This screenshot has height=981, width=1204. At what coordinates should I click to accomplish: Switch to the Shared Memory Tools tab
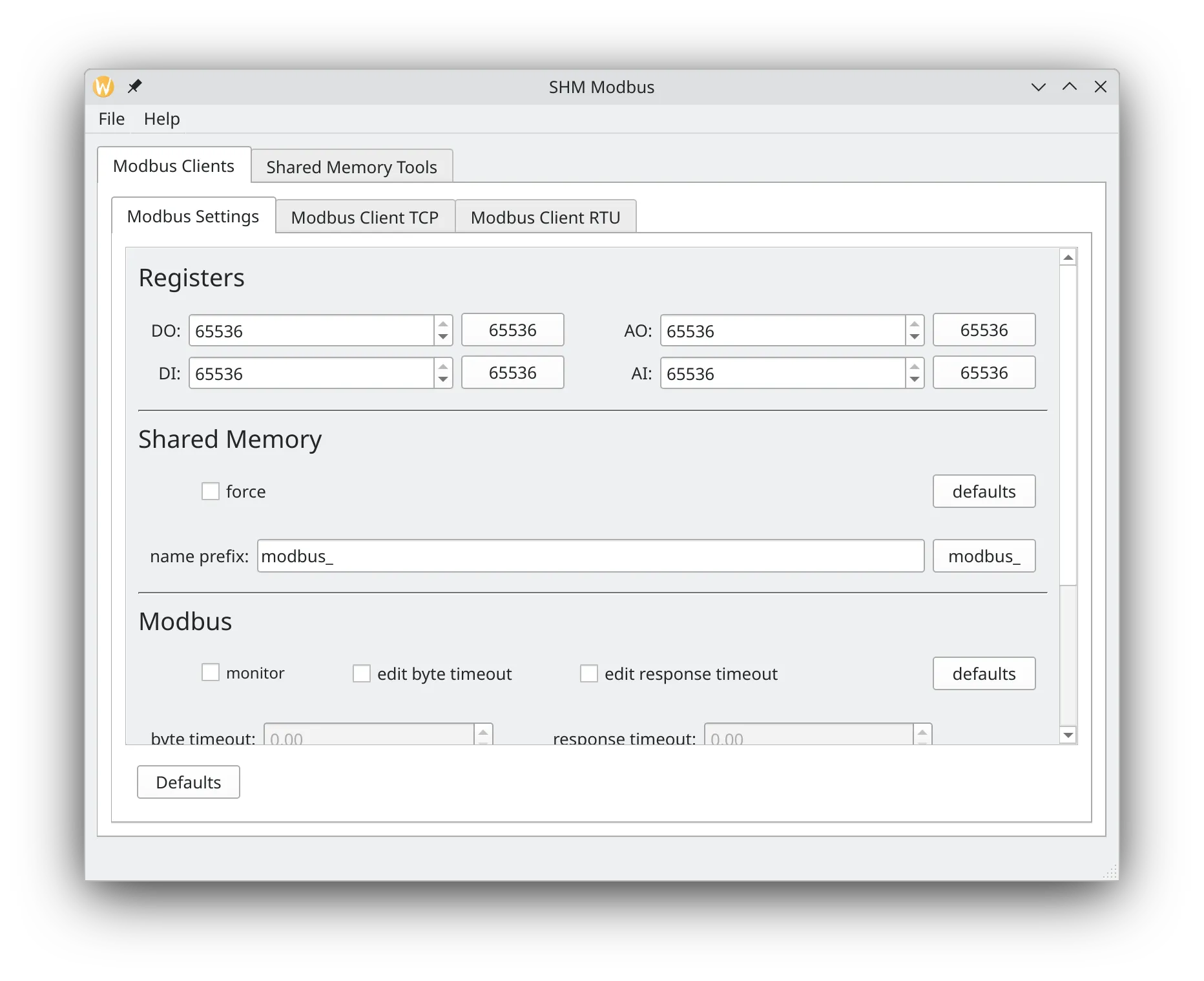point(351,167)
